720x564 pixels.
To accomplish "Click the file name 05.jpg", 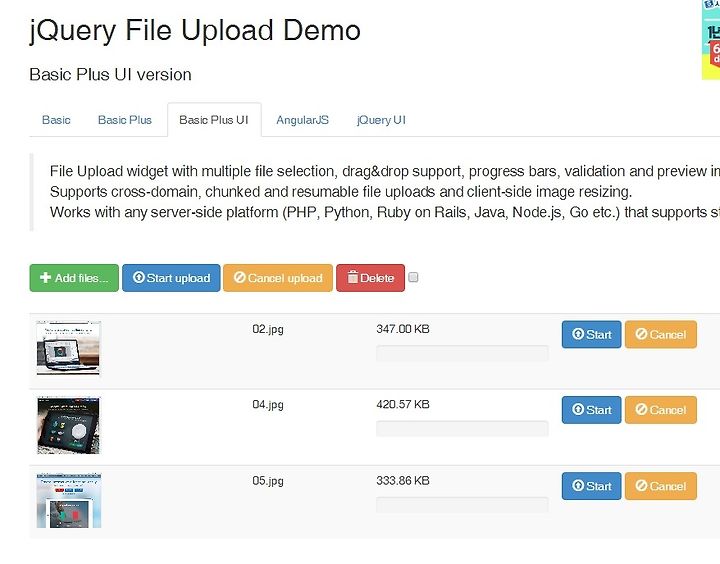I will [x=268, y=481].
